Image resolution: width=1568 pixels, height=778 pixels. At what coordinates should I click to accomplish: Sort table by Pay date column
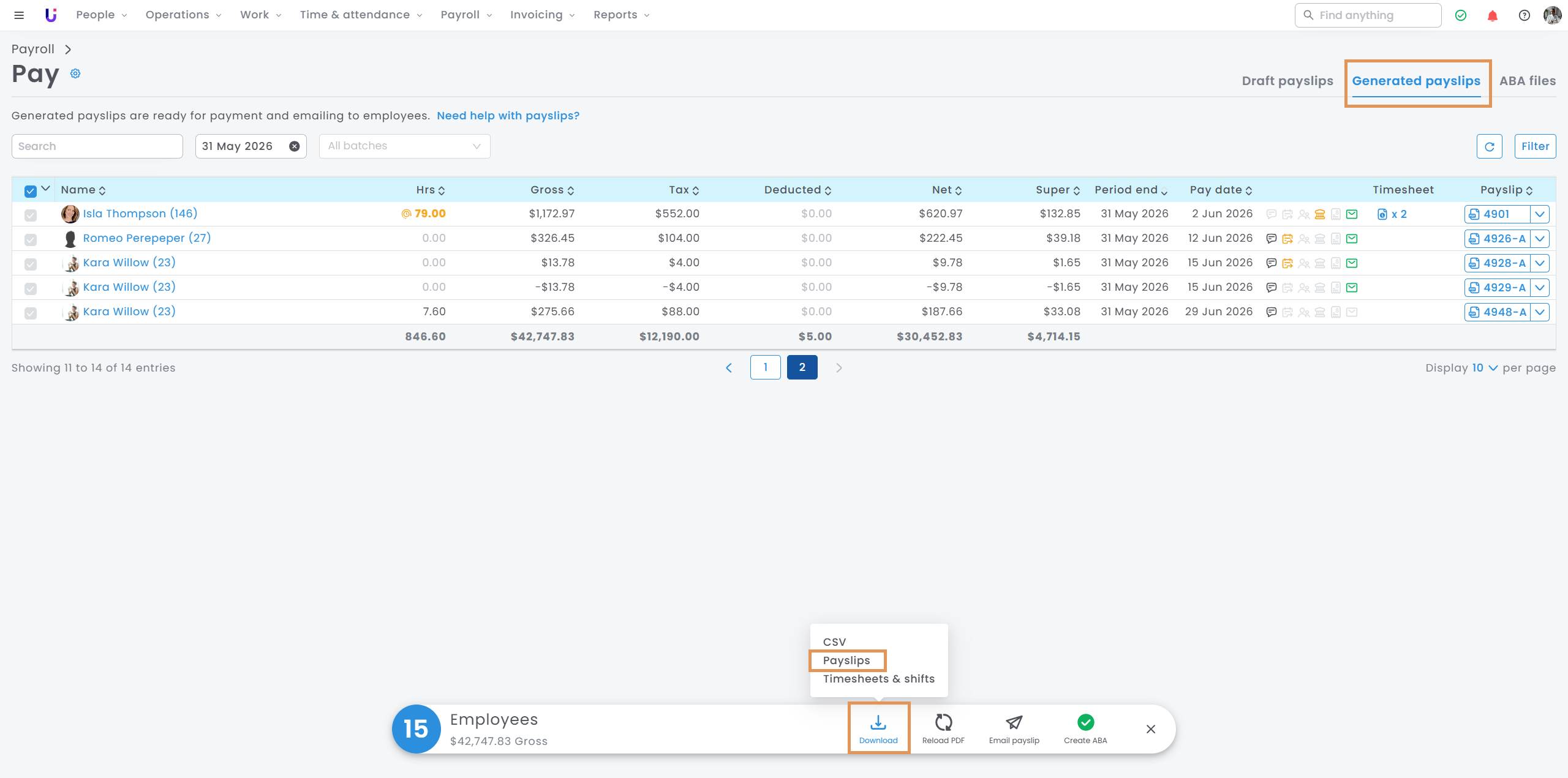(1221, 190)
